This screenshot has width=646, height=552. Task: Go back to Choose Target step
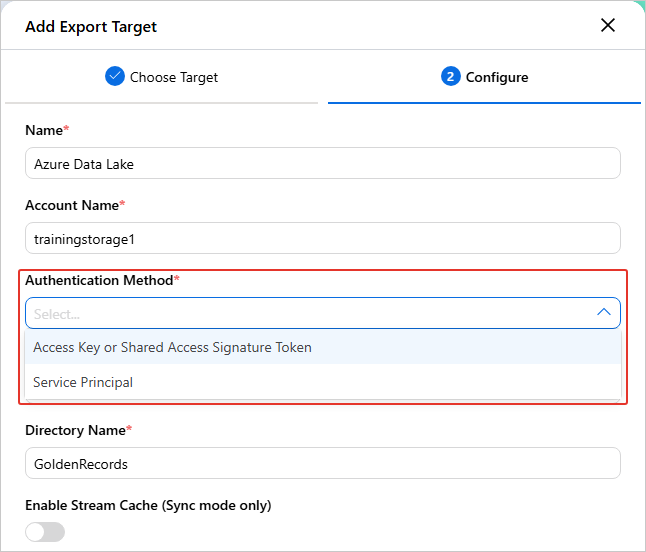click(162, 77)
